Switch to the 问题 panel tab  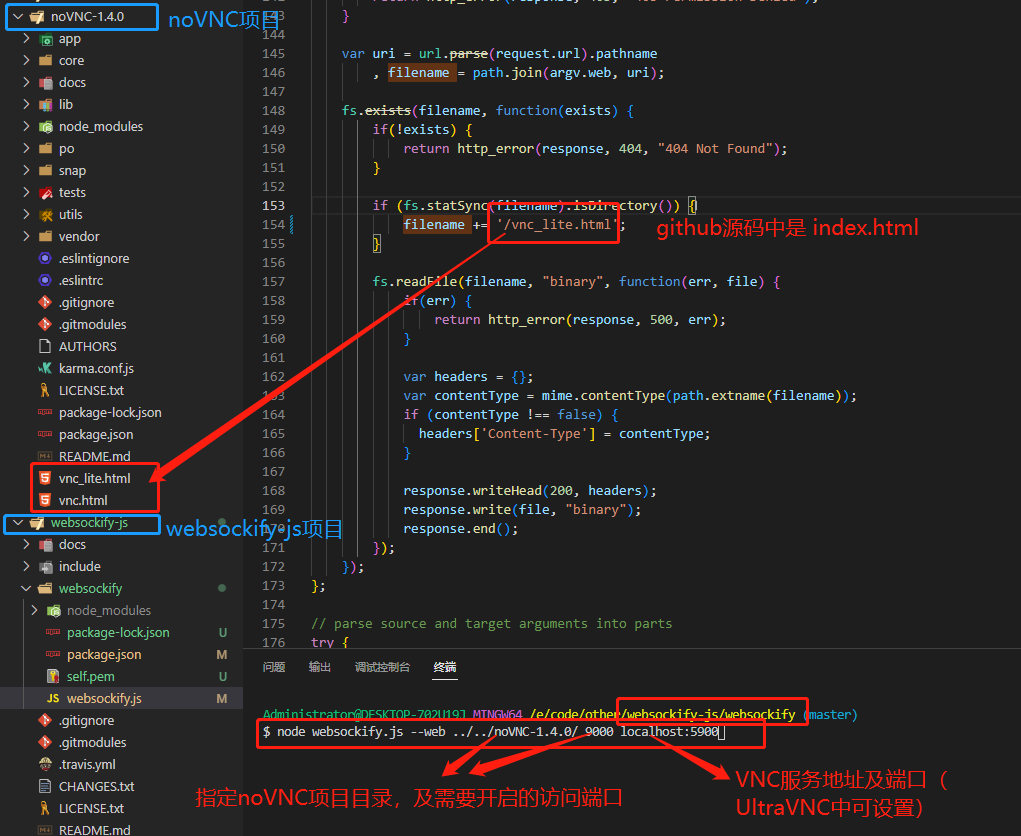coord(274,667)
